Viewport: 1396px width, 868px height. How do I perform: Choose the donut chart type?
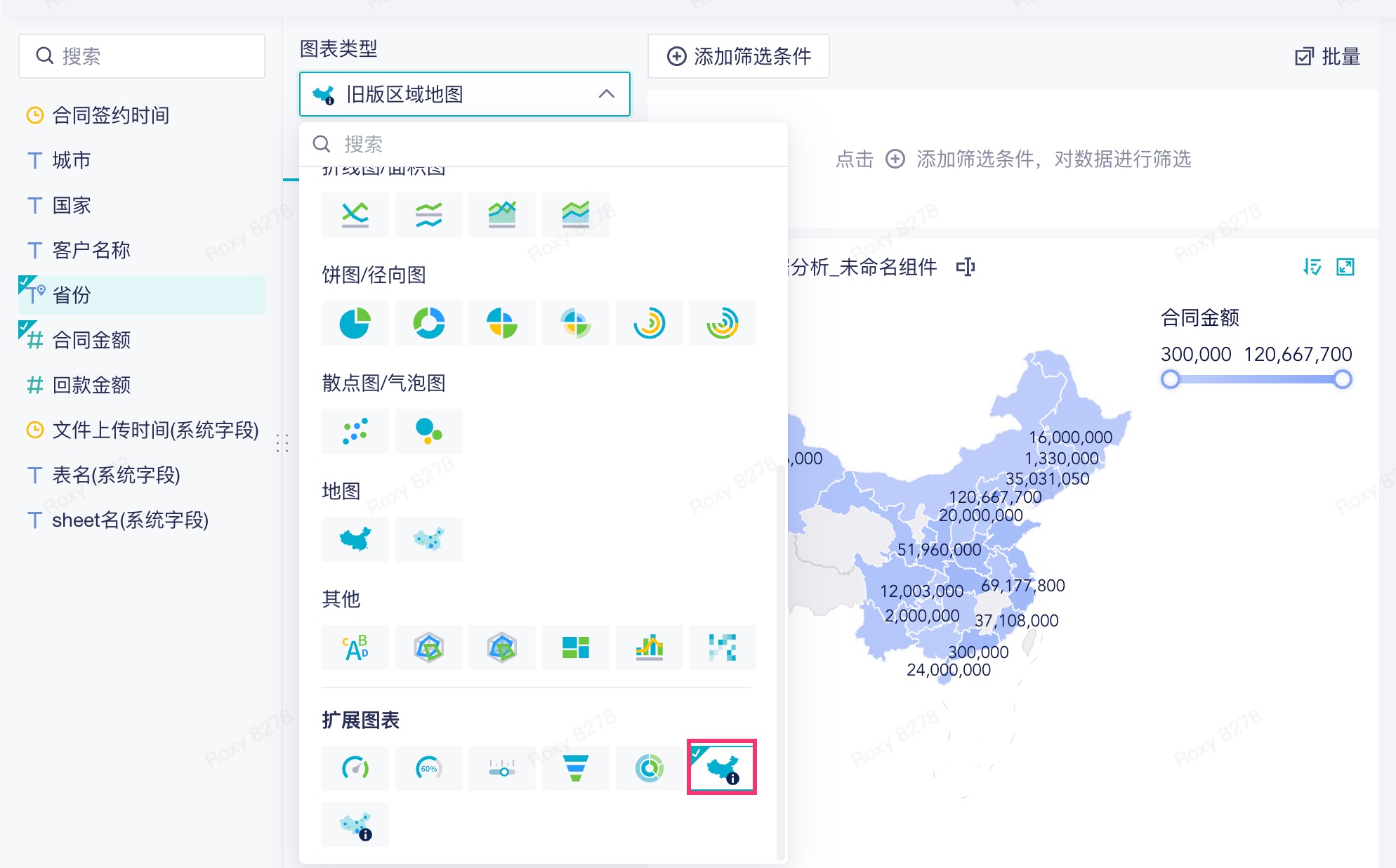428,323
